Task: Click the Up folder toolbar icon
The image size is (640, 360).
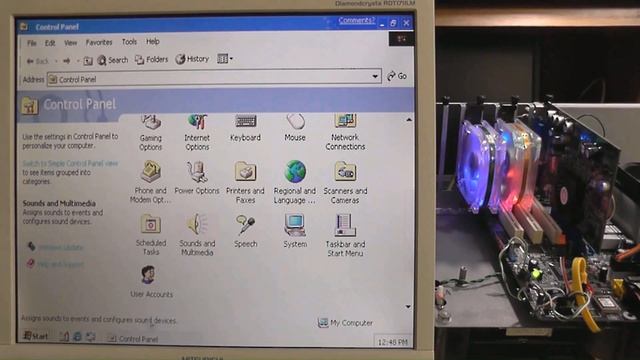Action: pyautogui.click(x=88, y=61)
